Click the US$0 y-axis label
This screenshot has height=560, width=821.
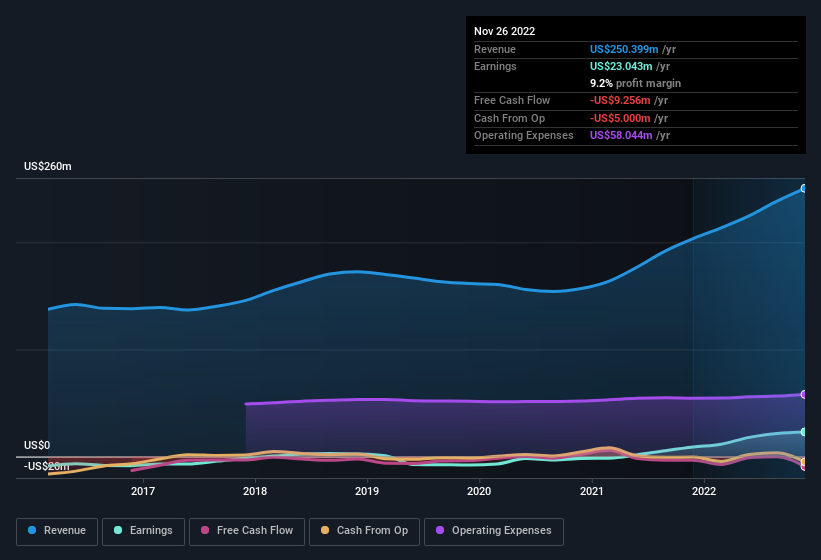(37, 445)
